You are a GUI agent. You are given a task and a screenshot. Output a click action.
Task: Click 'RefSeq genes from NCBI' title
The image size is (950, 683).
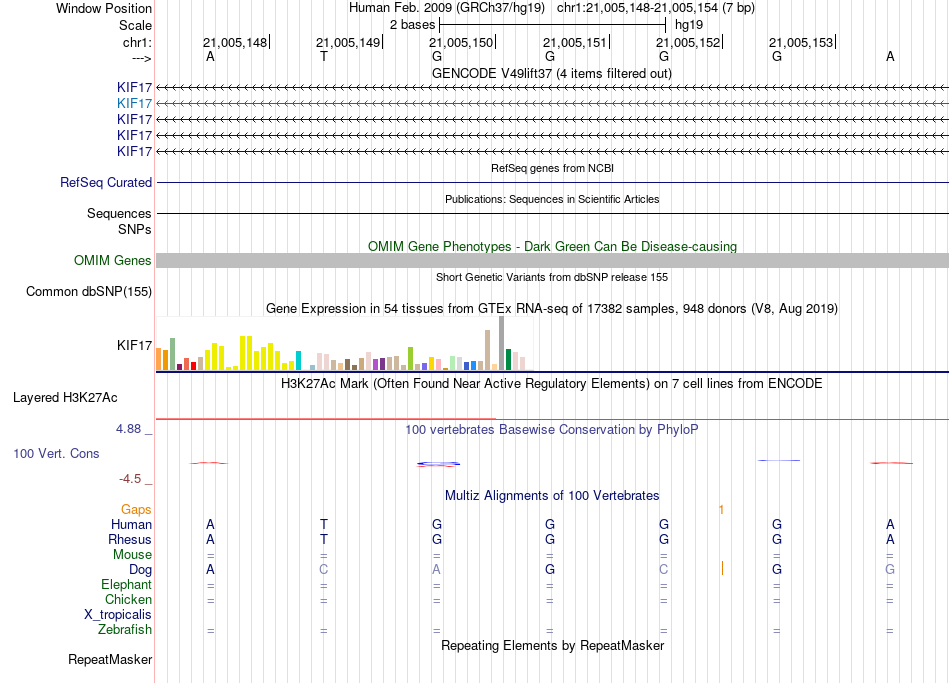[x=552, y=168]
